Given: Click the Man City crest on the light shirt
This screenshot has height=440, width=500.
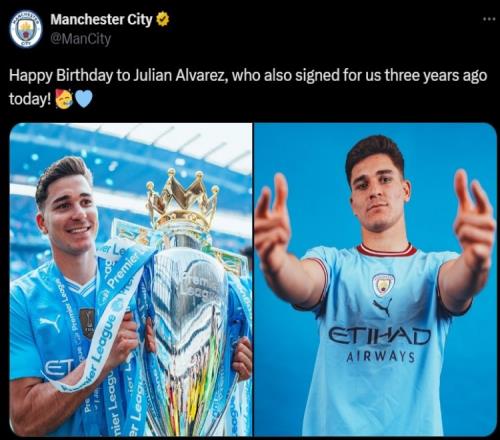Looking at the screenshot, I should [x=383, y=285].
